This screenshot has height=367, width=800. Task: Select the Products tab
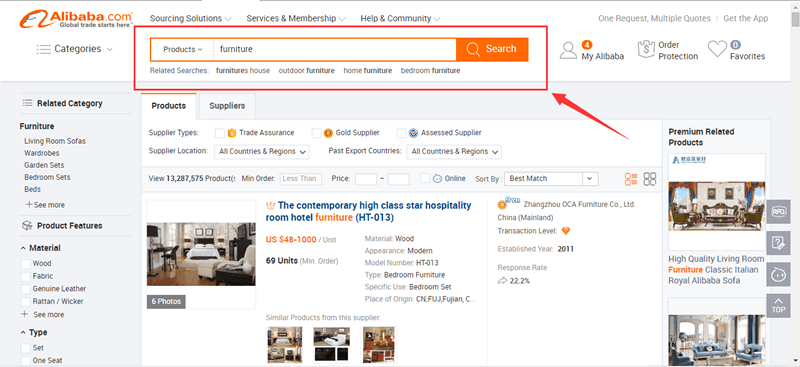tap(168, 106)
